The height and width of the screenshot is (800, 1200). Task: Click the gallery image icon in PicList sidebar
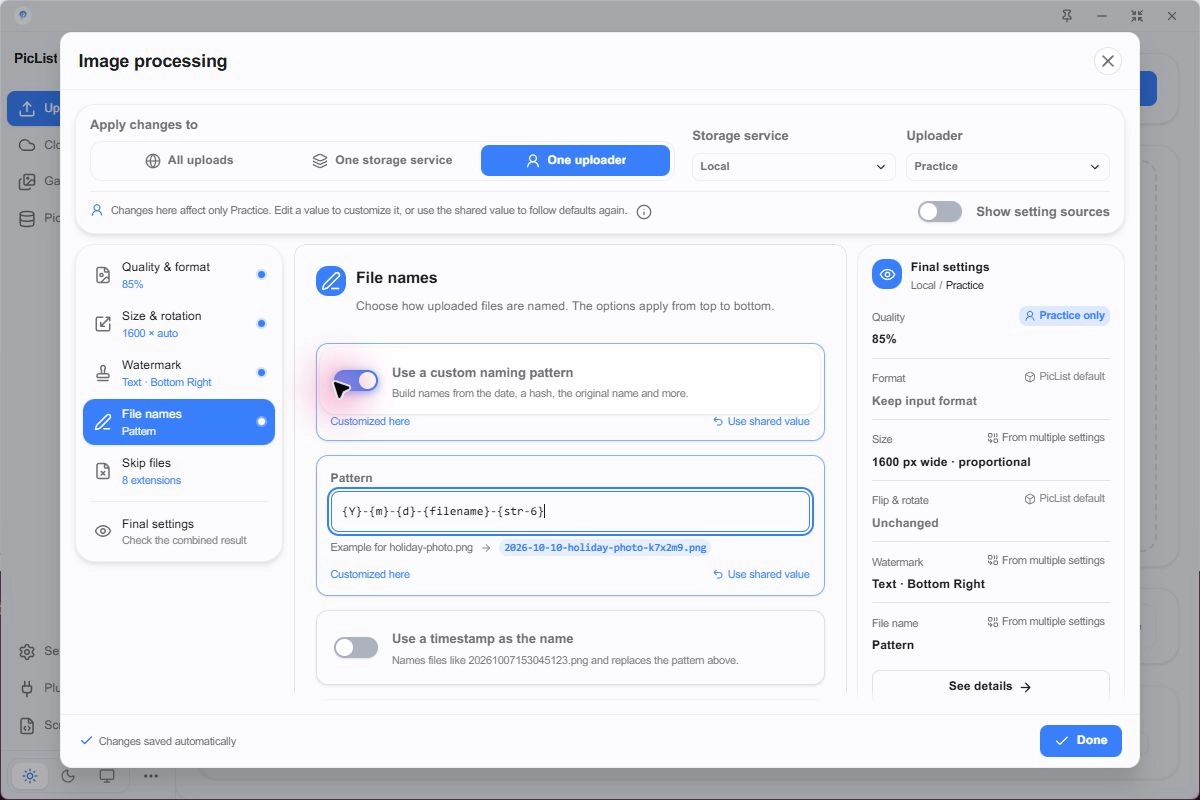click(x=27, y=182)
